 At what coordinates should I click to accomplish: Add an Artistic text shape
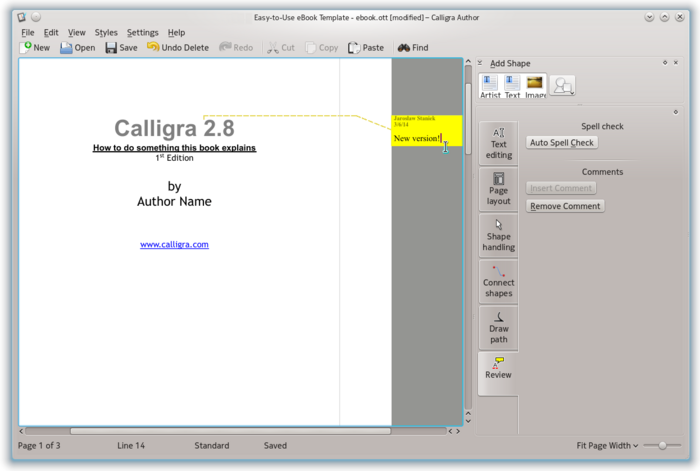point(490,87)
